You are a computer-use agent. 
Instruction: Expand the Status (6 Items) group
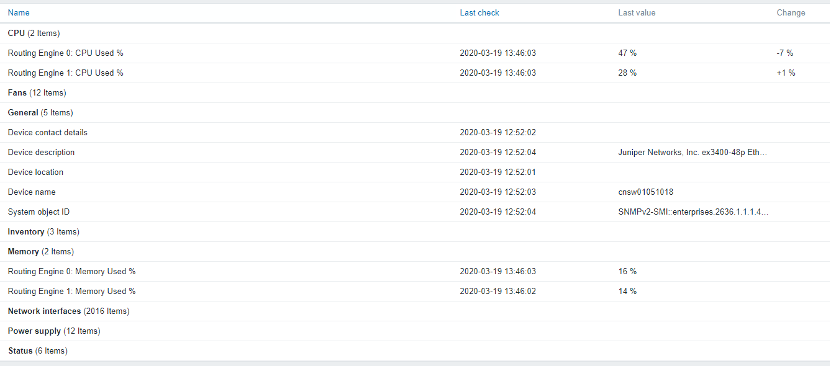coord(38,351)
